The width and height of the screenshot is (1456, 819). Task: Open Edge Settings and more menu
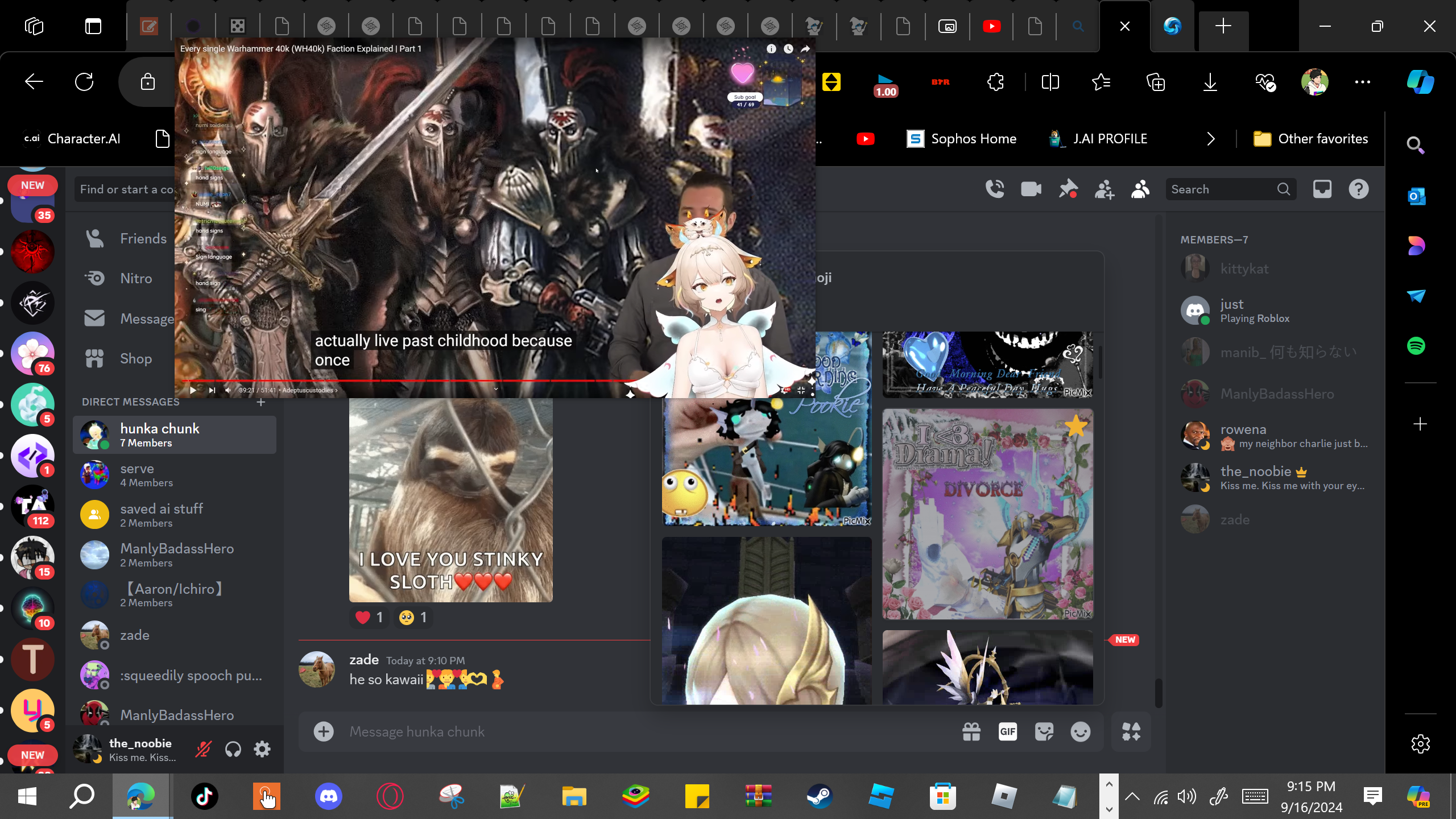tap(1363, 82)
